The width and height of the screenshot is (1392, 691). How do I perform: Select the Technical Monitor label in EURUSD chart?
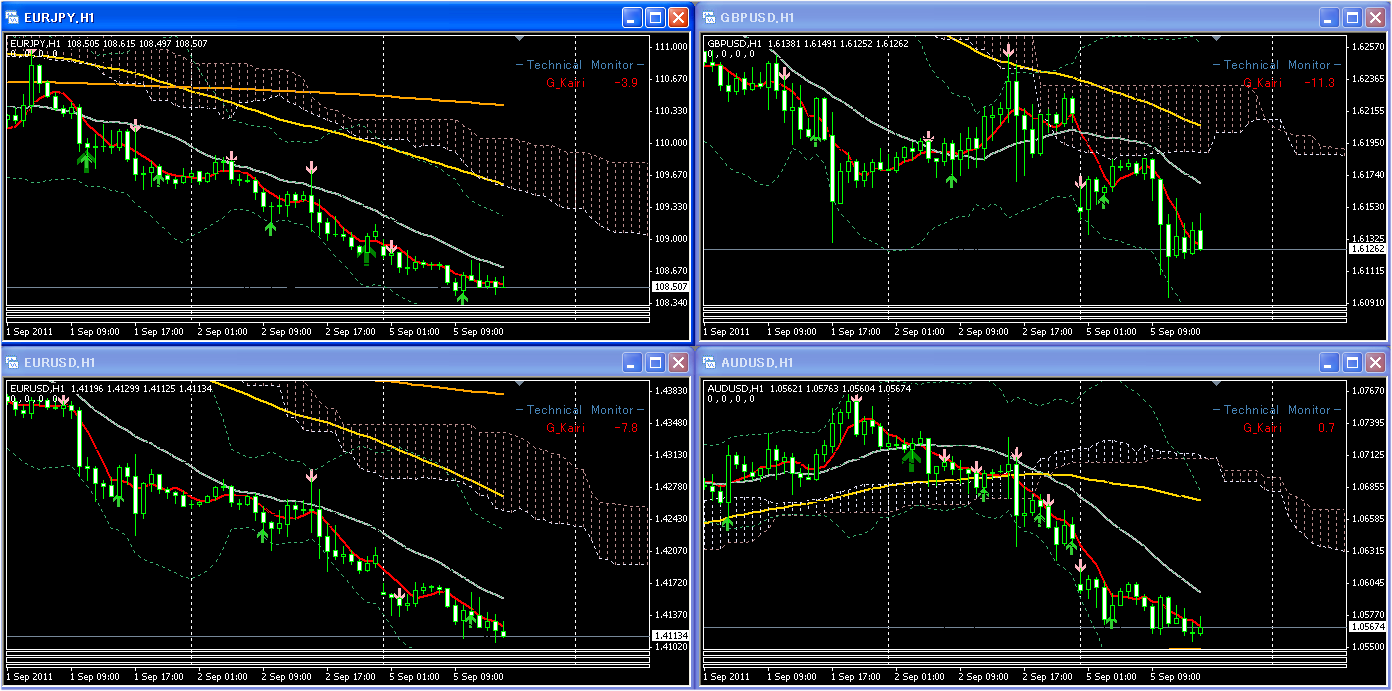pos(580,410)
